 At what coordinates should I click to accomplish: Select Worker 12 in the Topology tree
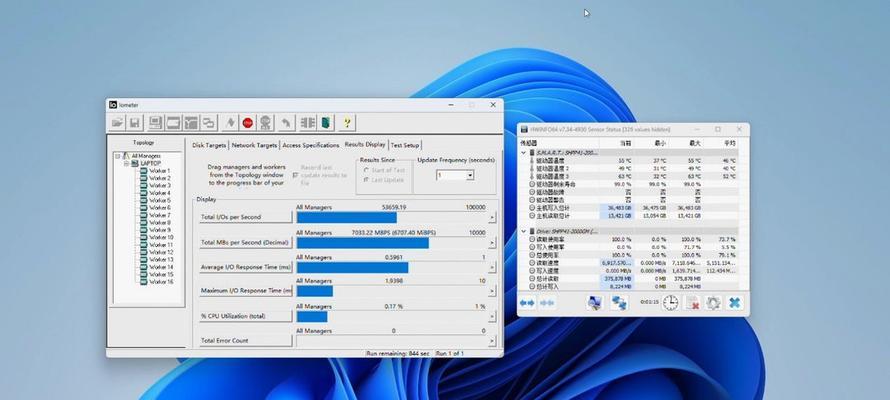click(161, 252)
